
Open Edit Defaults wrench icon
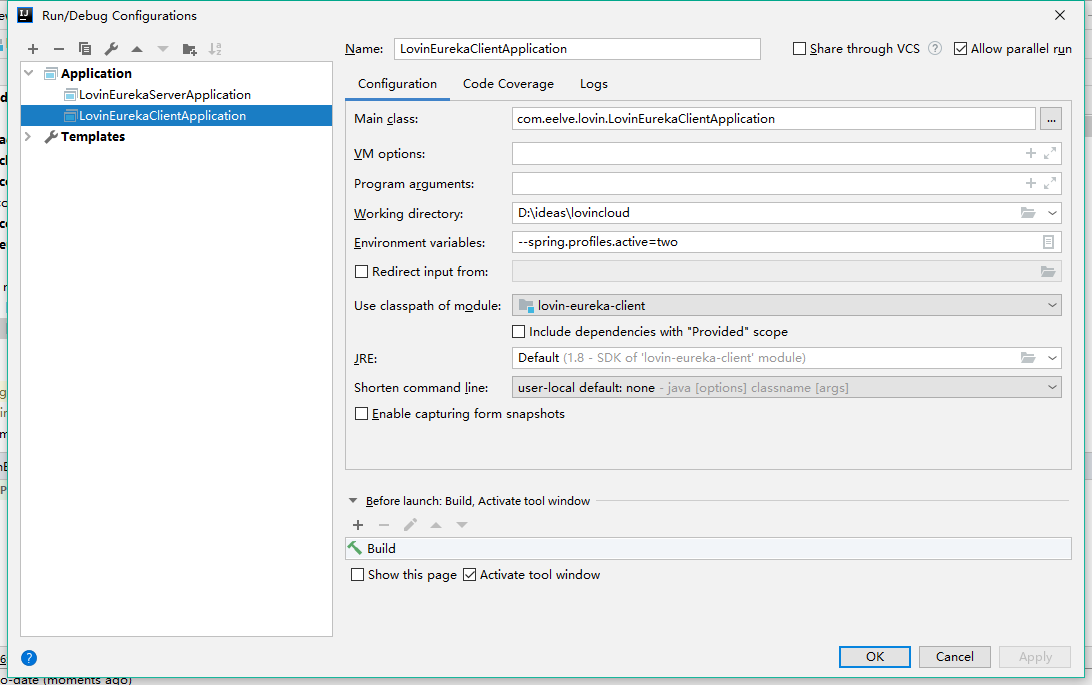111,49
